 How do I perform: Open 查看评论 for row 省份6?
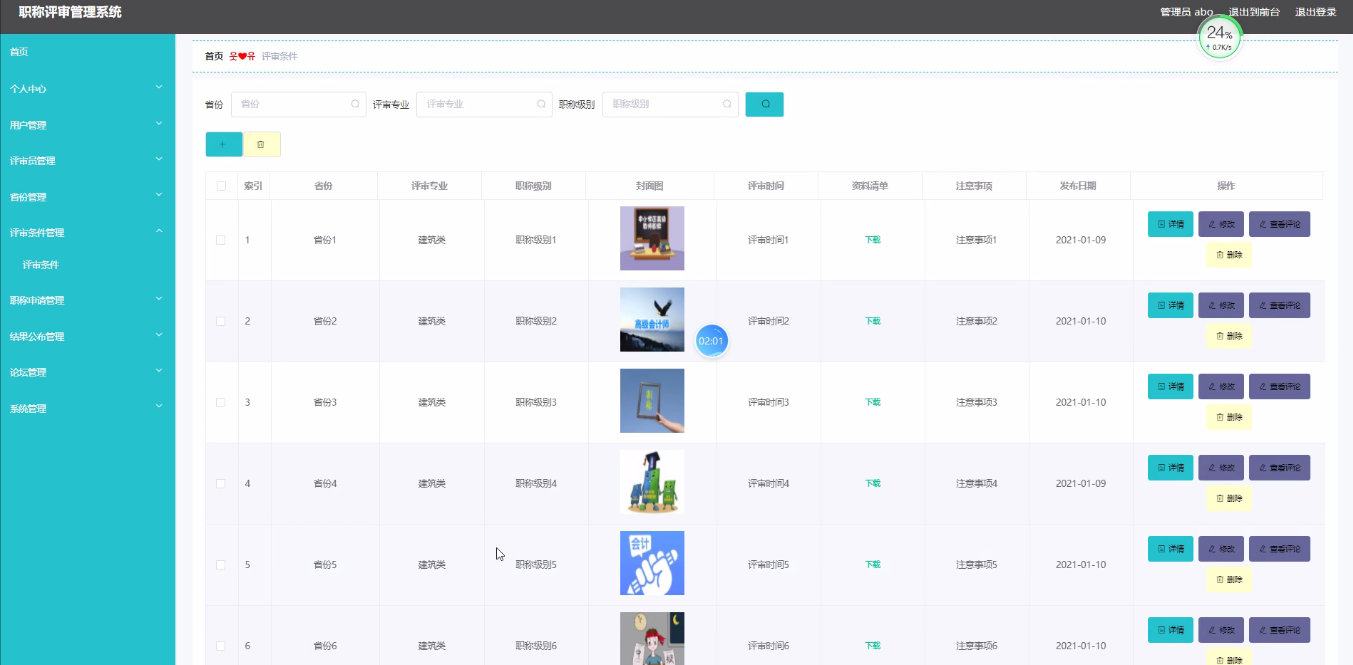[1279, 630]
